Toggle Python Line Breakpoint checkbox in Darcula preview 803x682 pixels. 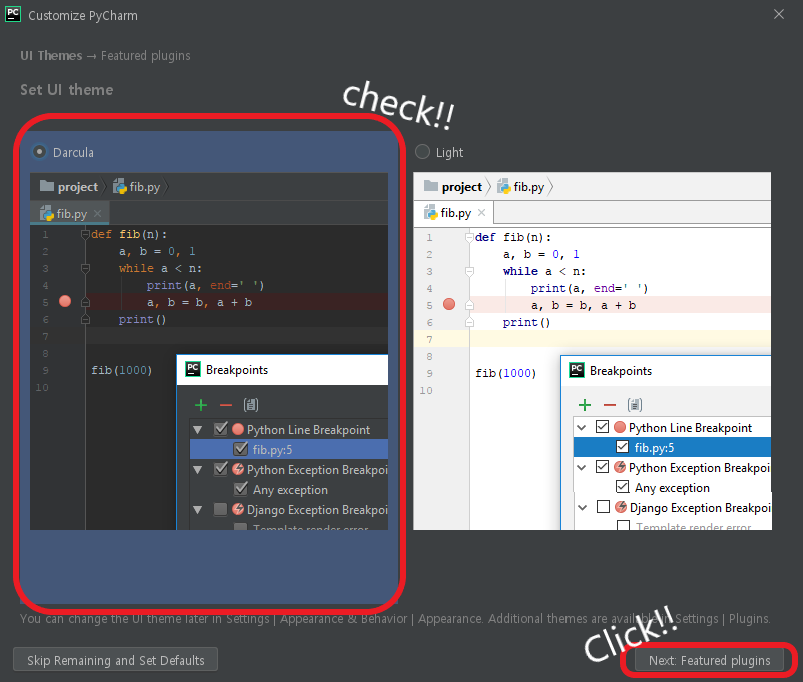coord(221,429)
